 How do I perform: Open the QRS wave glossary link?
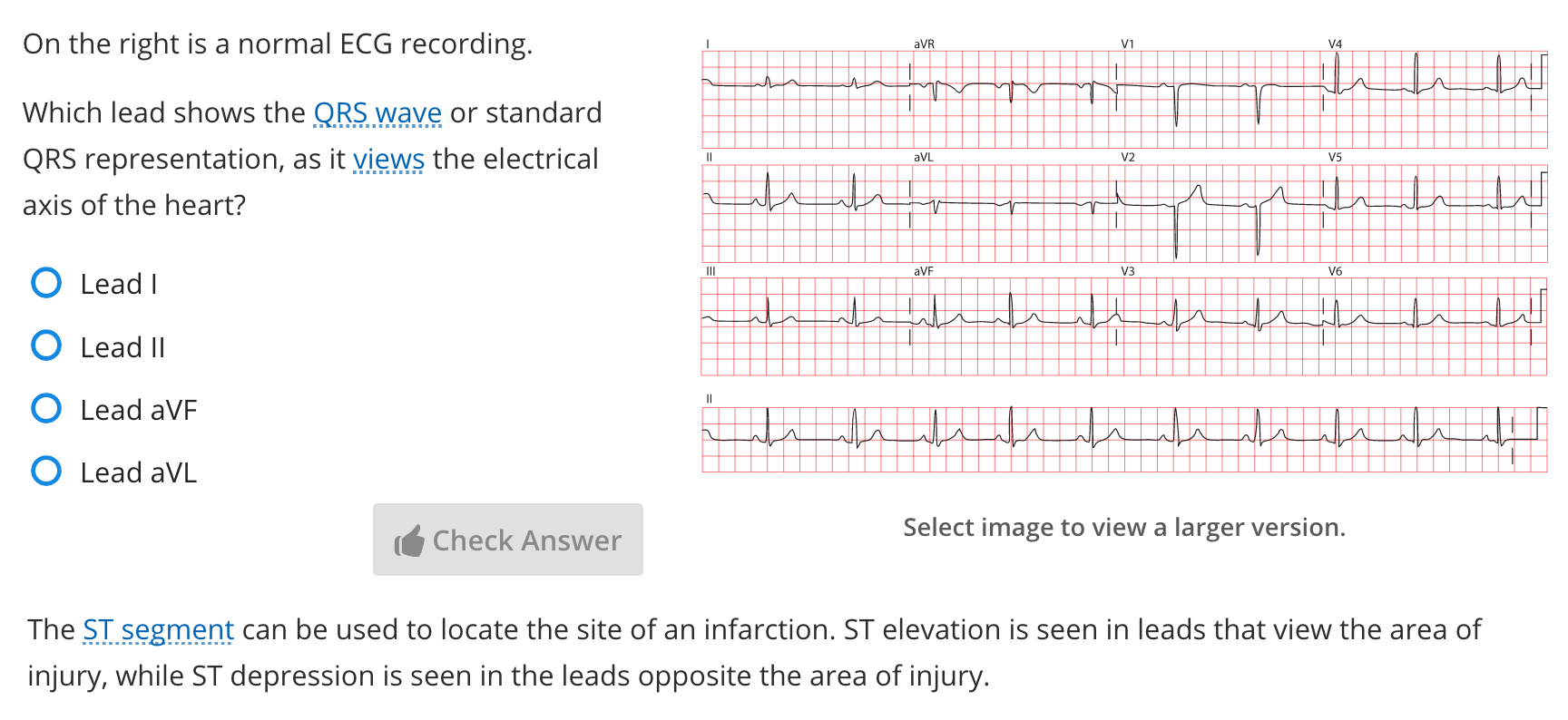[377, 112]
